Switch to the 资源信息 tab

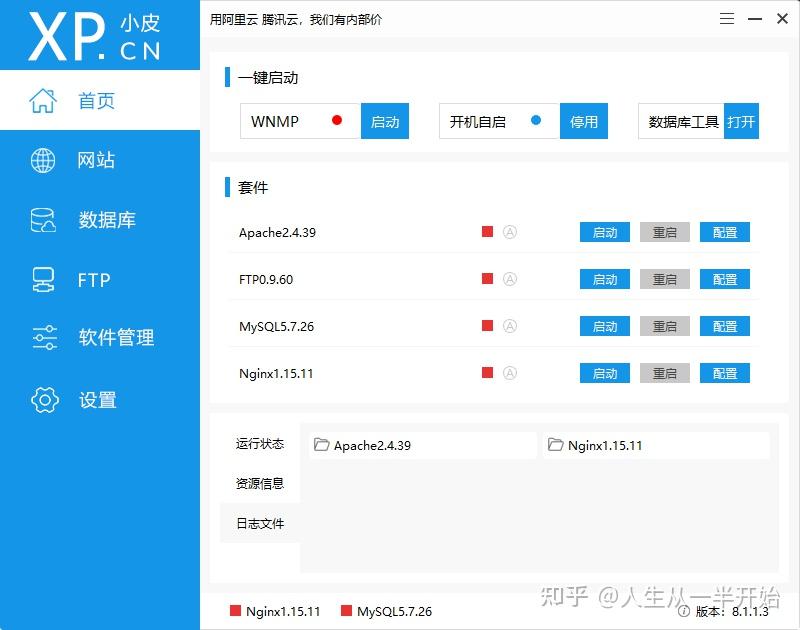tap(259, 483)
